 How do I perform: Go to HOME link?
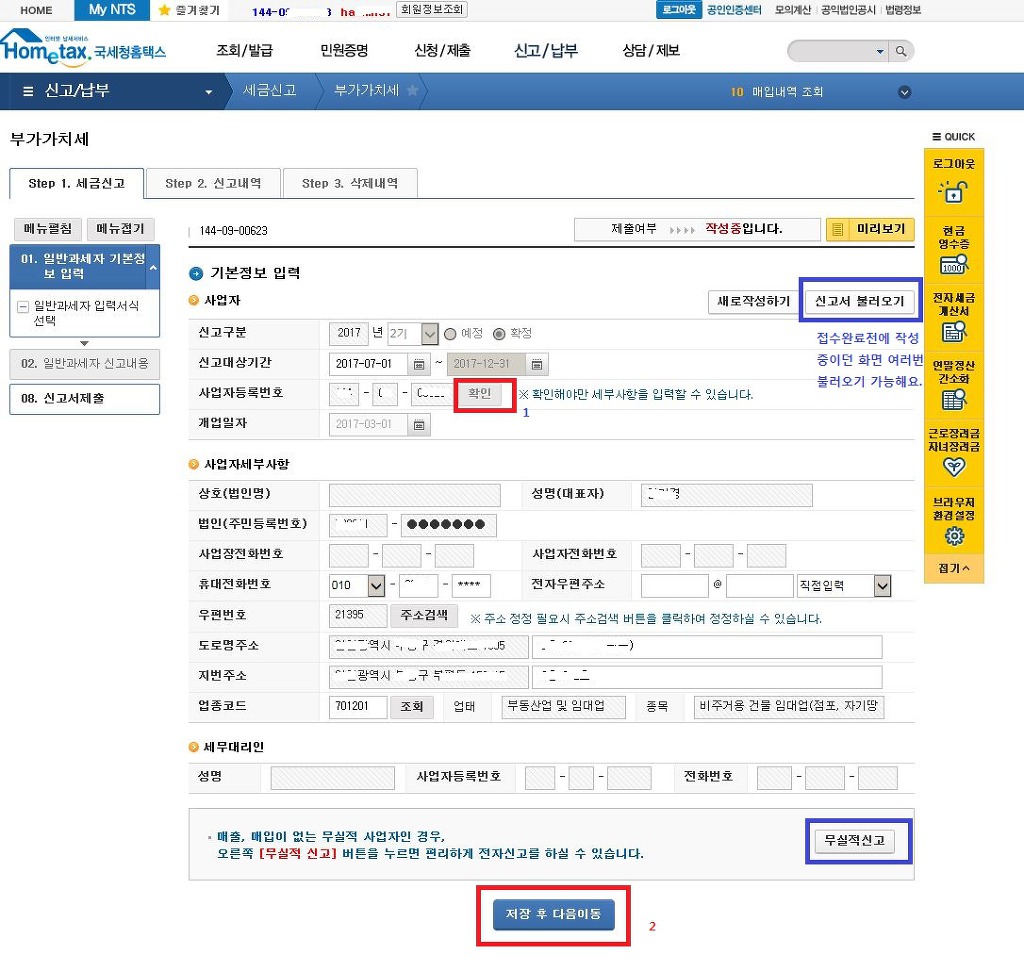pos(37,10)
